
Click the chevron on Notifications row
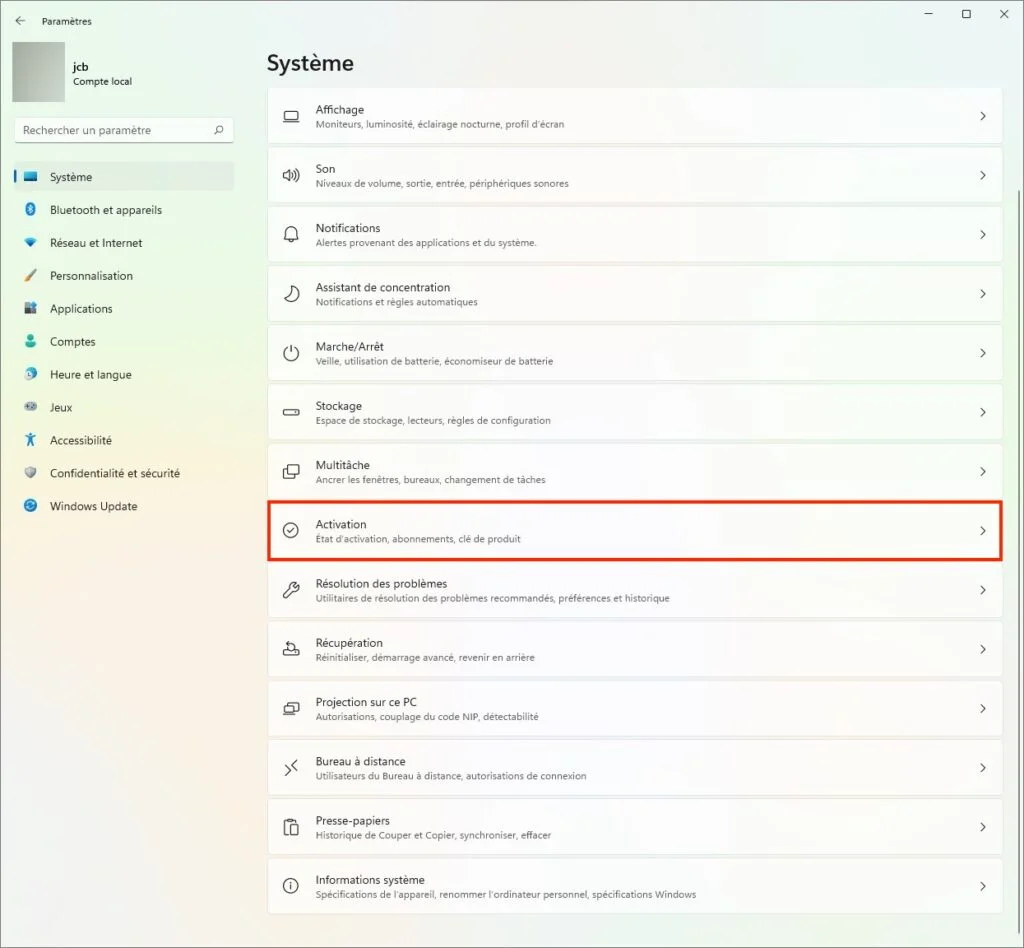click(982, 234)
